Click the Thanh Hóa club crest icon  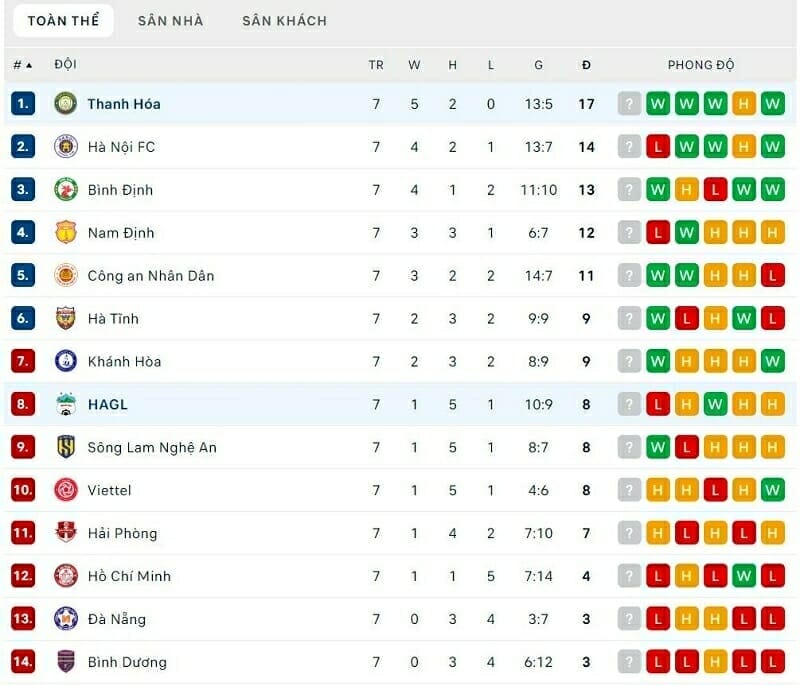(x=66, y=103)
